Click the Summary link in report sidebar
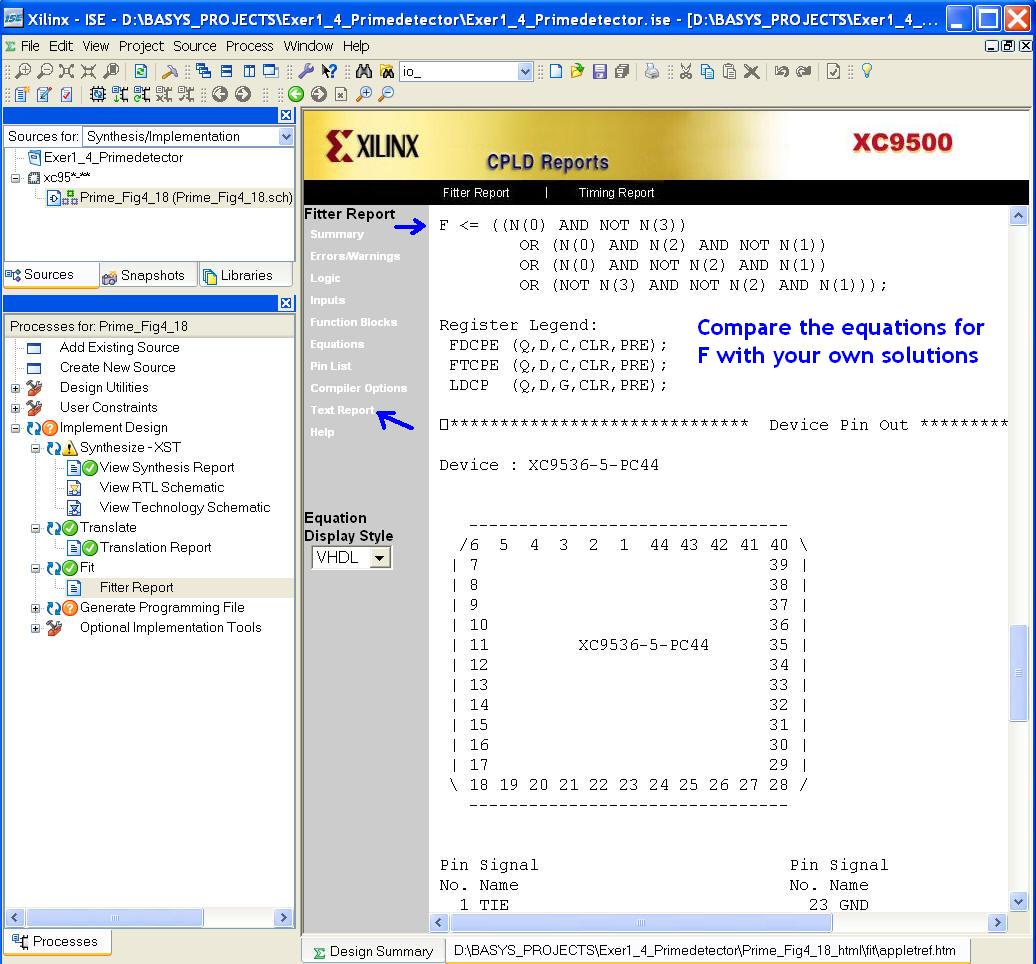1036x964 pixels. [337, 235]
